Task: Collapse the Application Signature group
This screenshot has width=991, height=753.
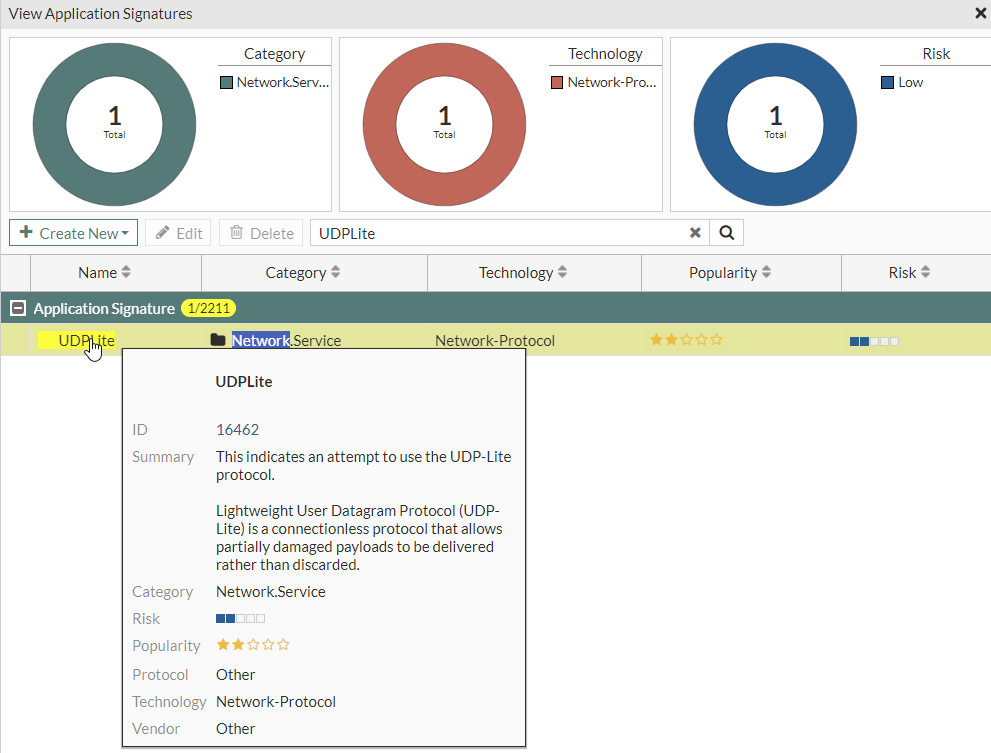Action: click(x=18, y=309)
